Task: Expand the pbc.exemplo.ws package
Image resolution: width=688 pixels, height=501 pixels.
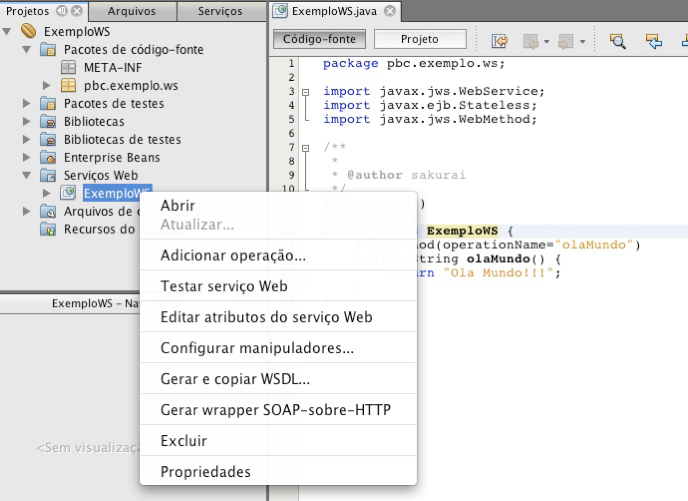Action: [47, 86]
